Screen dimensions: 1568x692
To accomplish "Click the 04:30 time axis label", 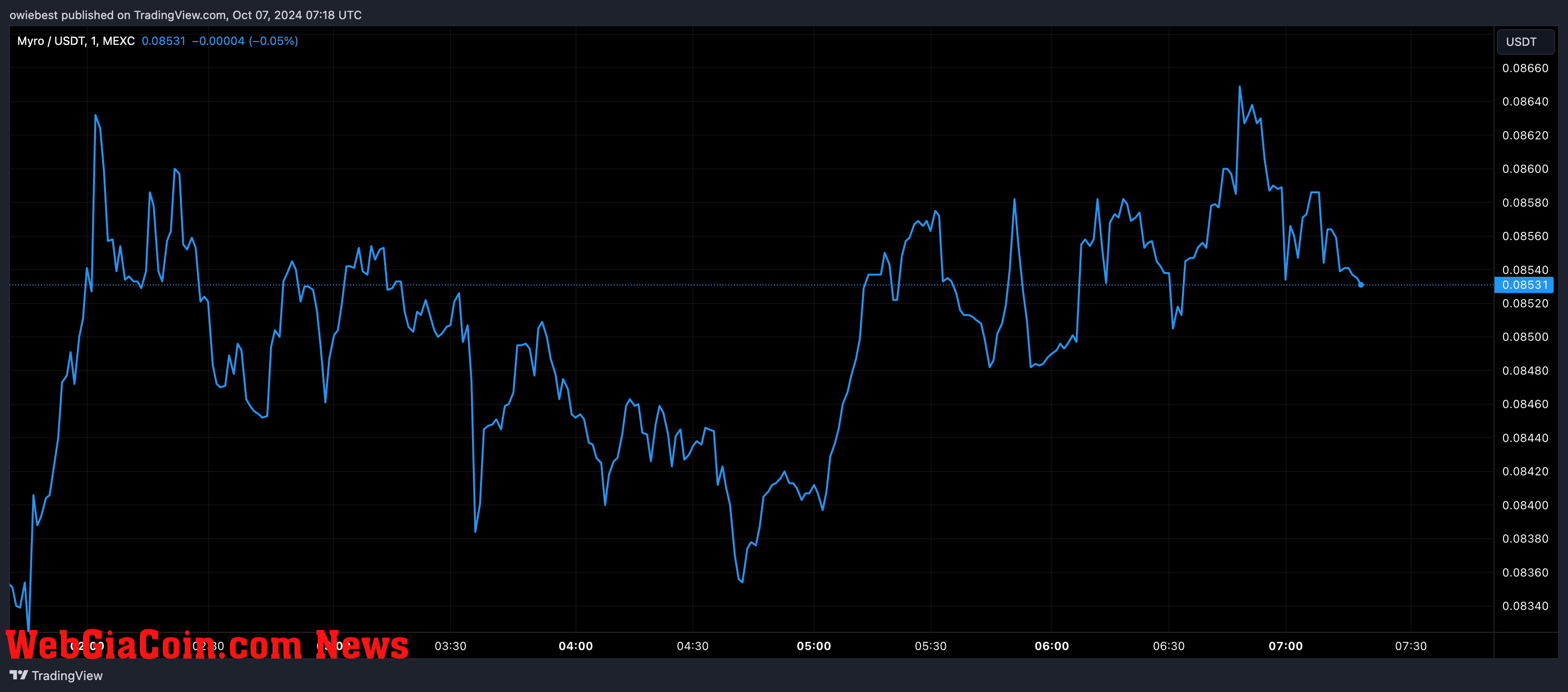I will tap(693, 646).
